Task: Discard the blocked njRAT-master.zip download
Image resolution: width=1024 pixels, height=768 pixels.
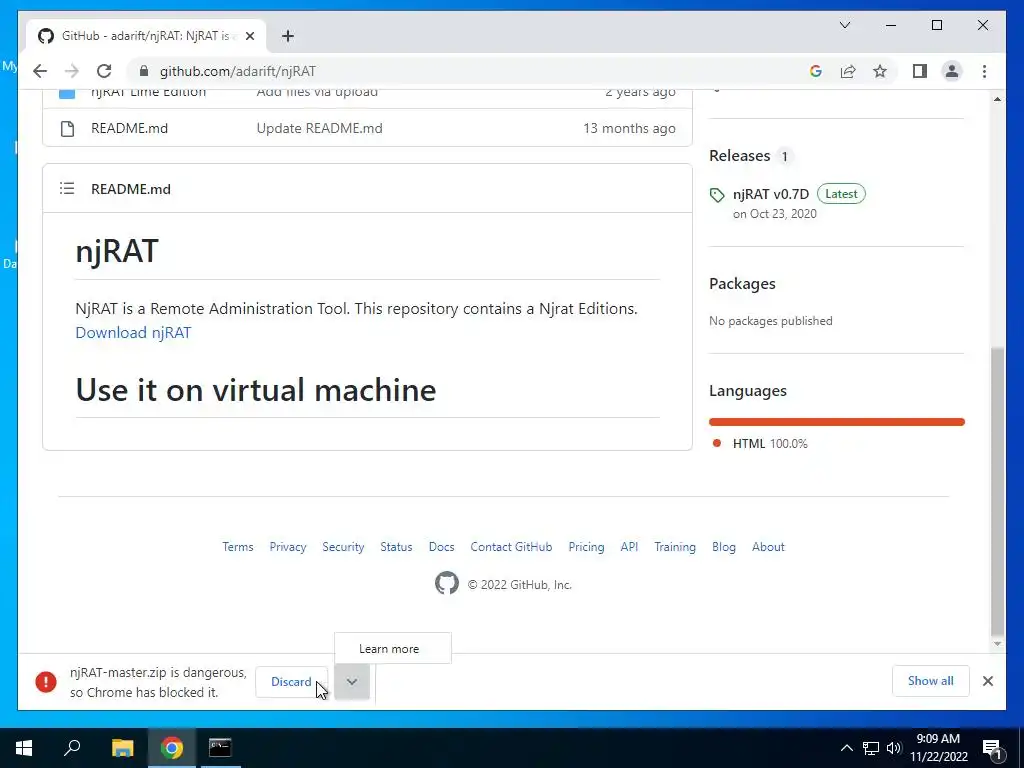Action: coord(291,682)
